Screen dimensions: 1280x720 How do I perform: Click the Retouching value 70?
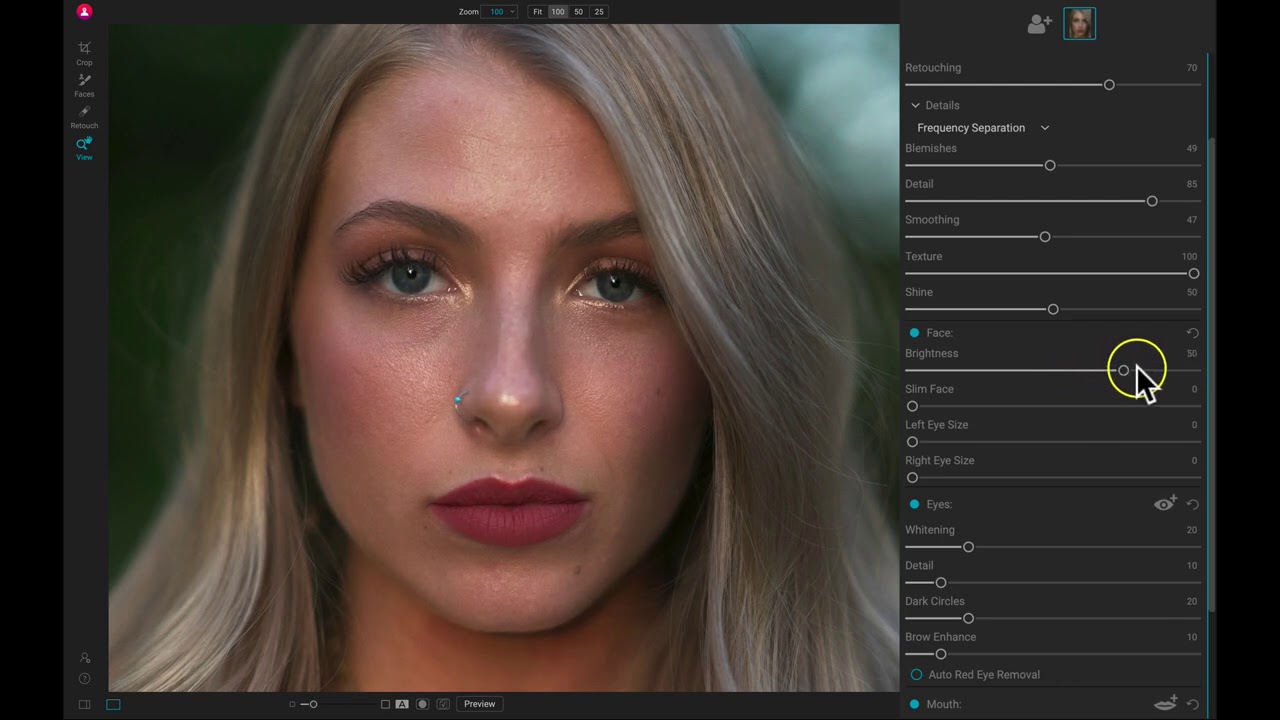pos(1191,68)
